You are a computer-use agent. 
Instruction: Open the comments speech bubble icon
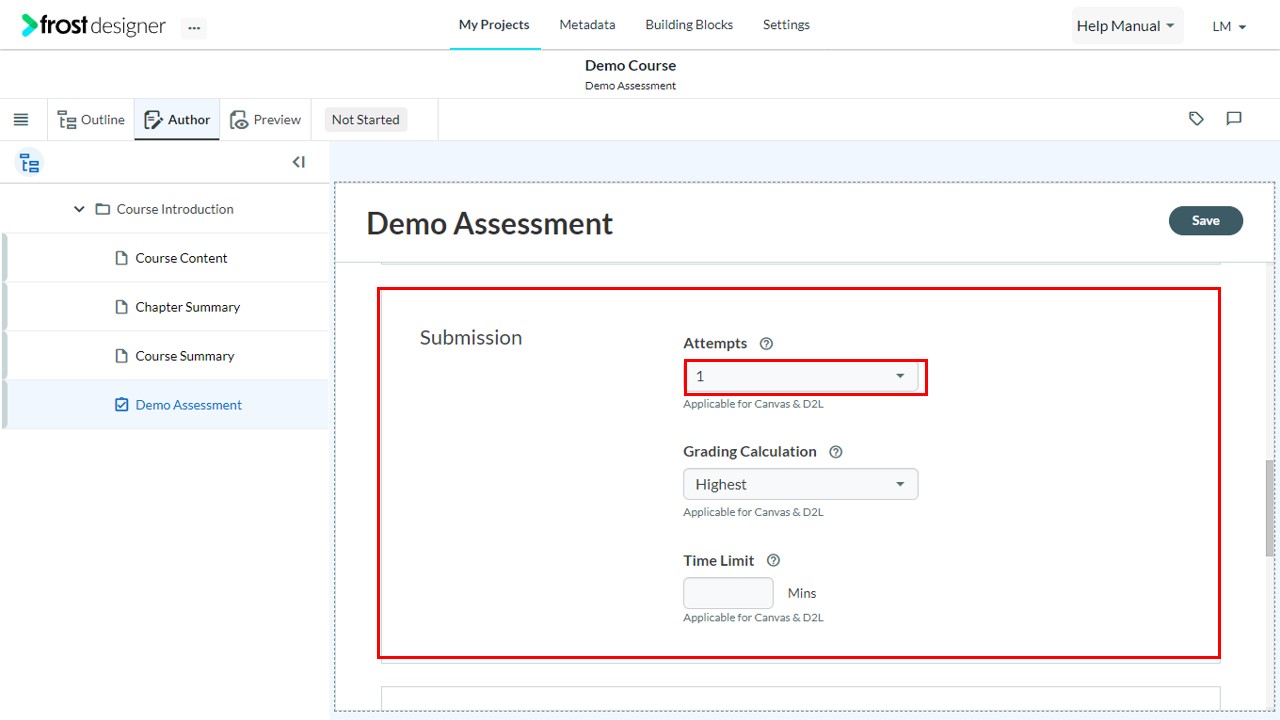click(x=1234, y=119)
